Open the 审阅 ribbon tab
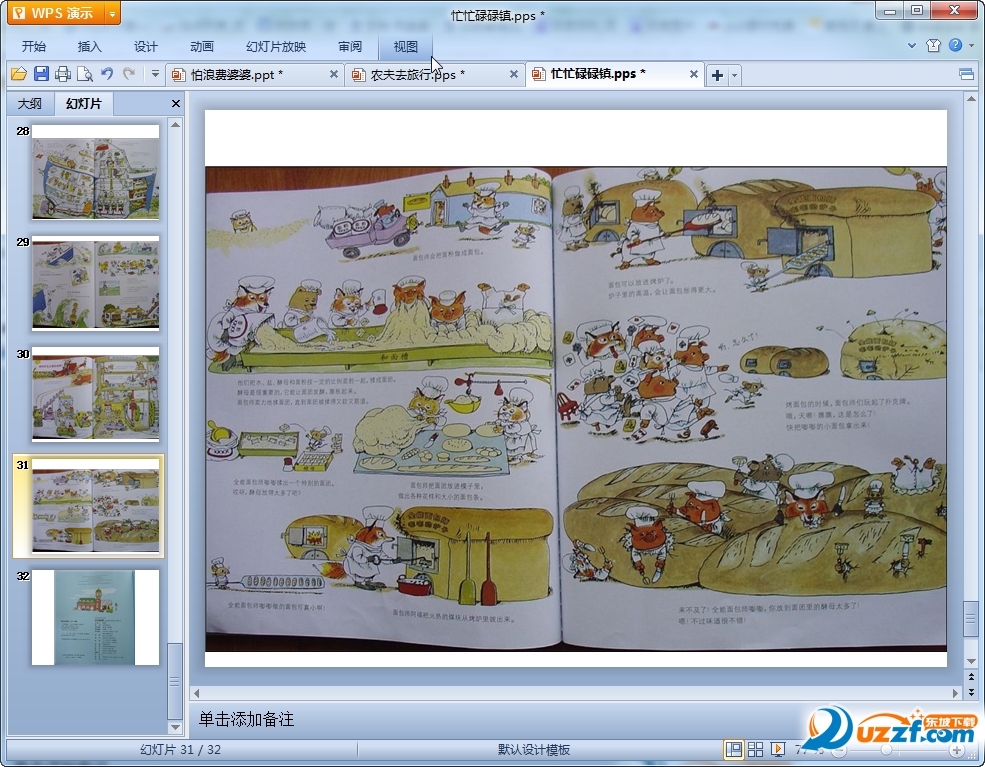The height and width of the screenshot is (767, 985). coord(350,46)
